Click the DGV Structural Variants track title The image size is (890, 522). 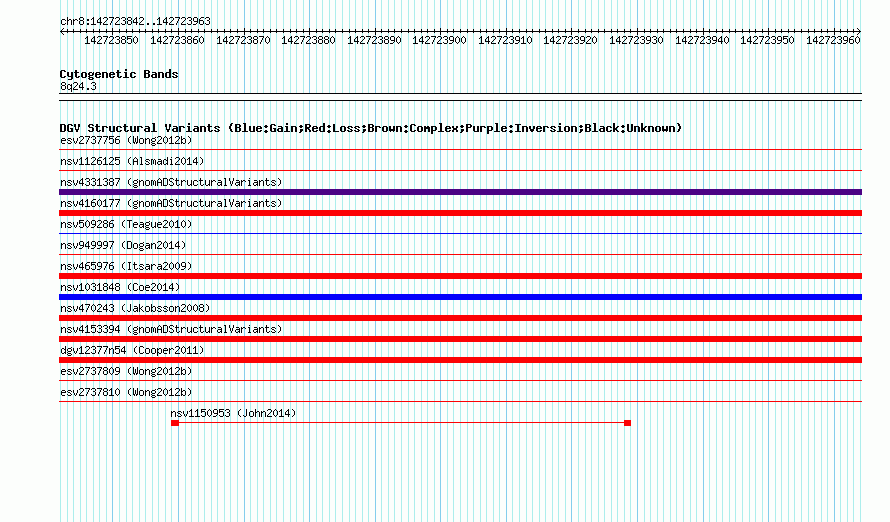click(371, 128)
